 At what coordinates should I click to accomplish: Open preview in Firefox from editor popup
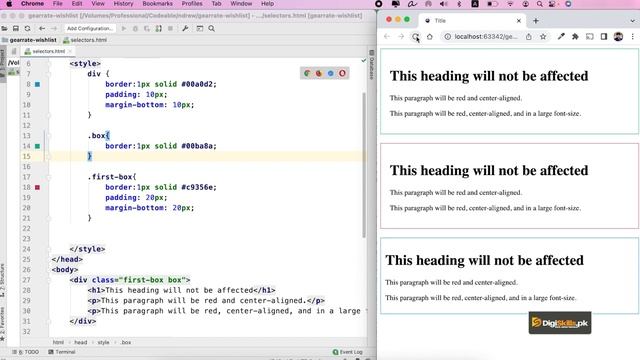pos(319,73)
